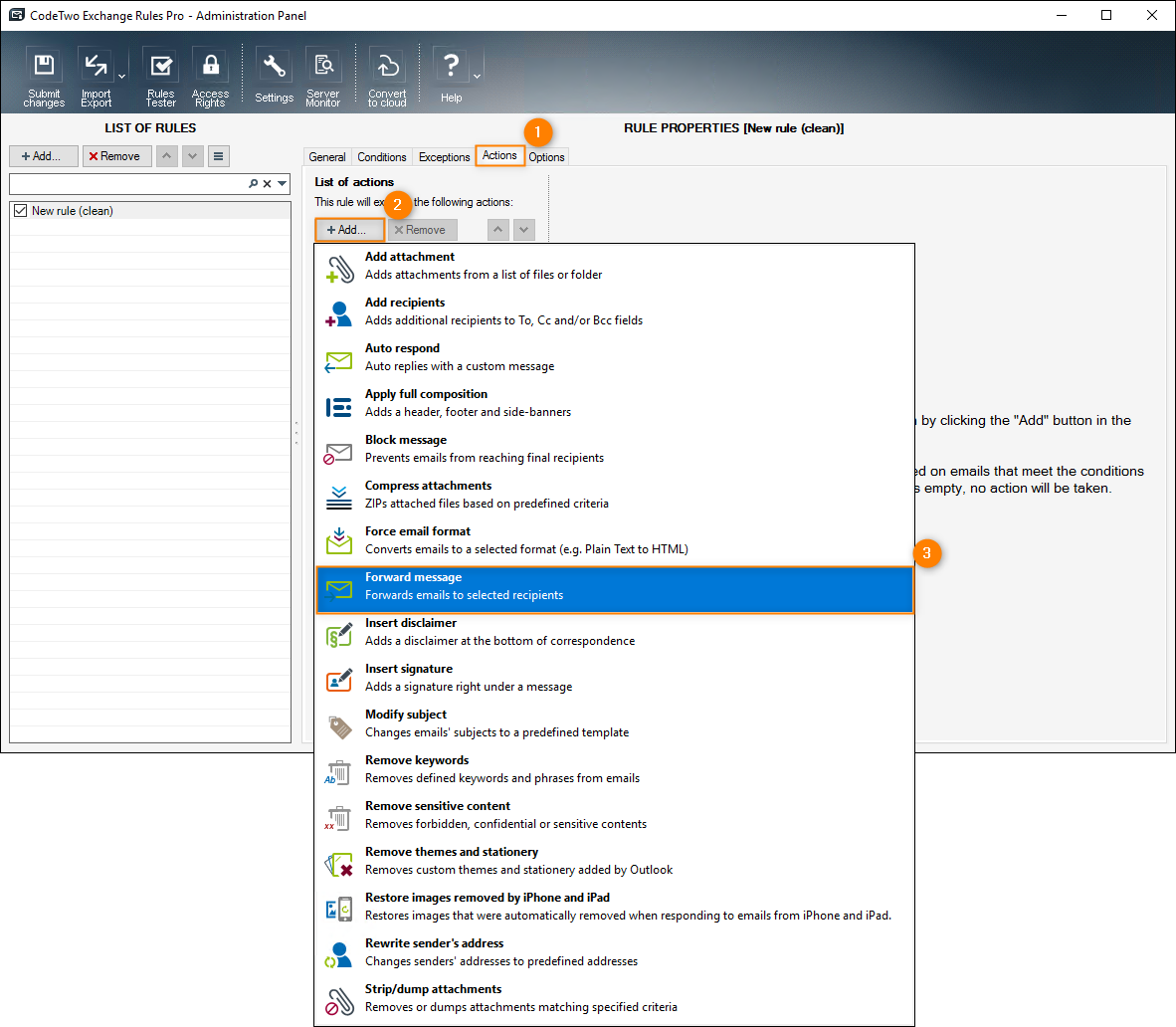Choose the Insert signature action
Image resolution: width=1176 pixels, height=1027 pixels.
pyautogui.click(x=614, y=678)
